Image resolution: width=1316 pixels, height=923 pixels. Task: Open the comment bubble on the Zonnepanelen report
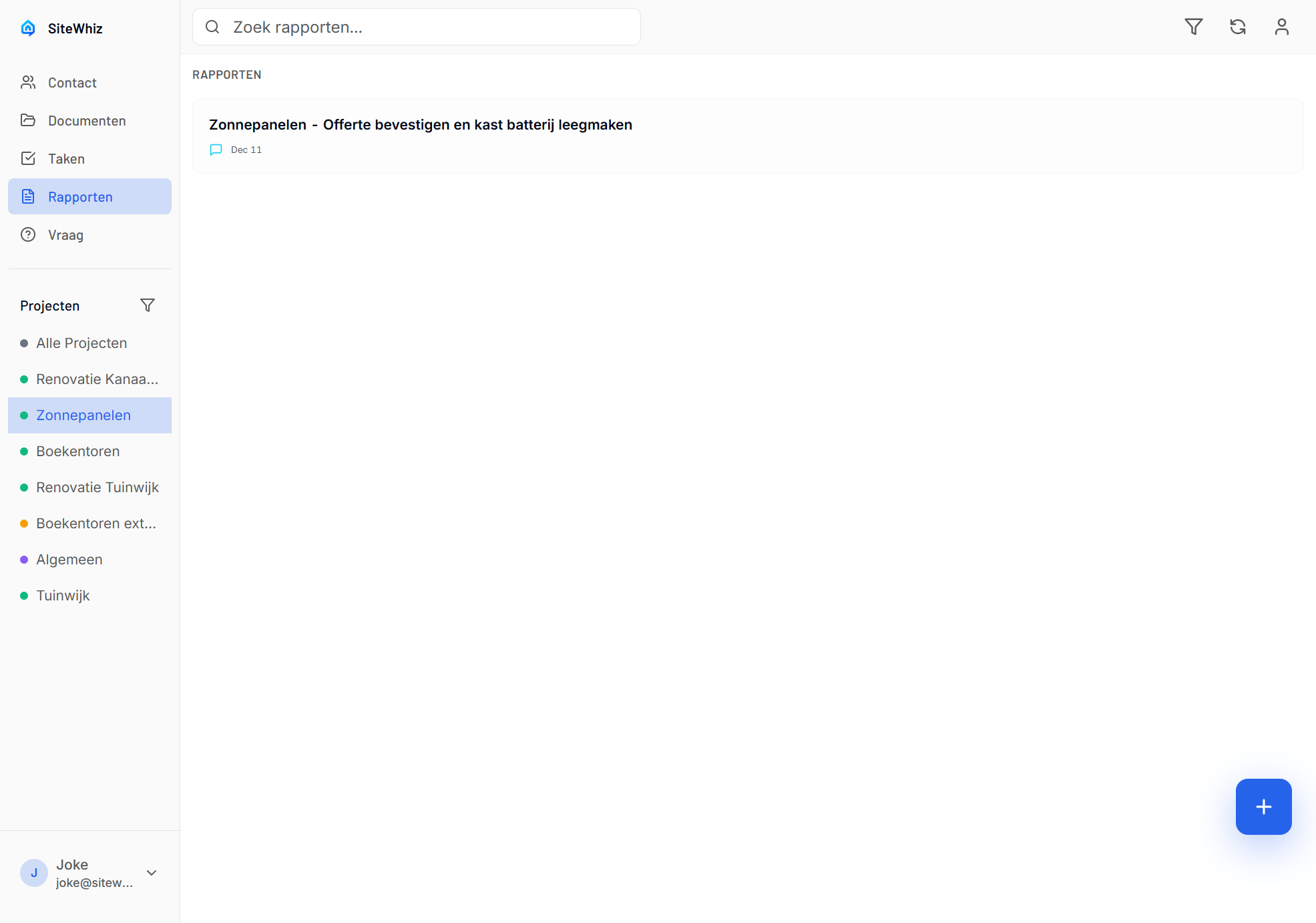216,150
